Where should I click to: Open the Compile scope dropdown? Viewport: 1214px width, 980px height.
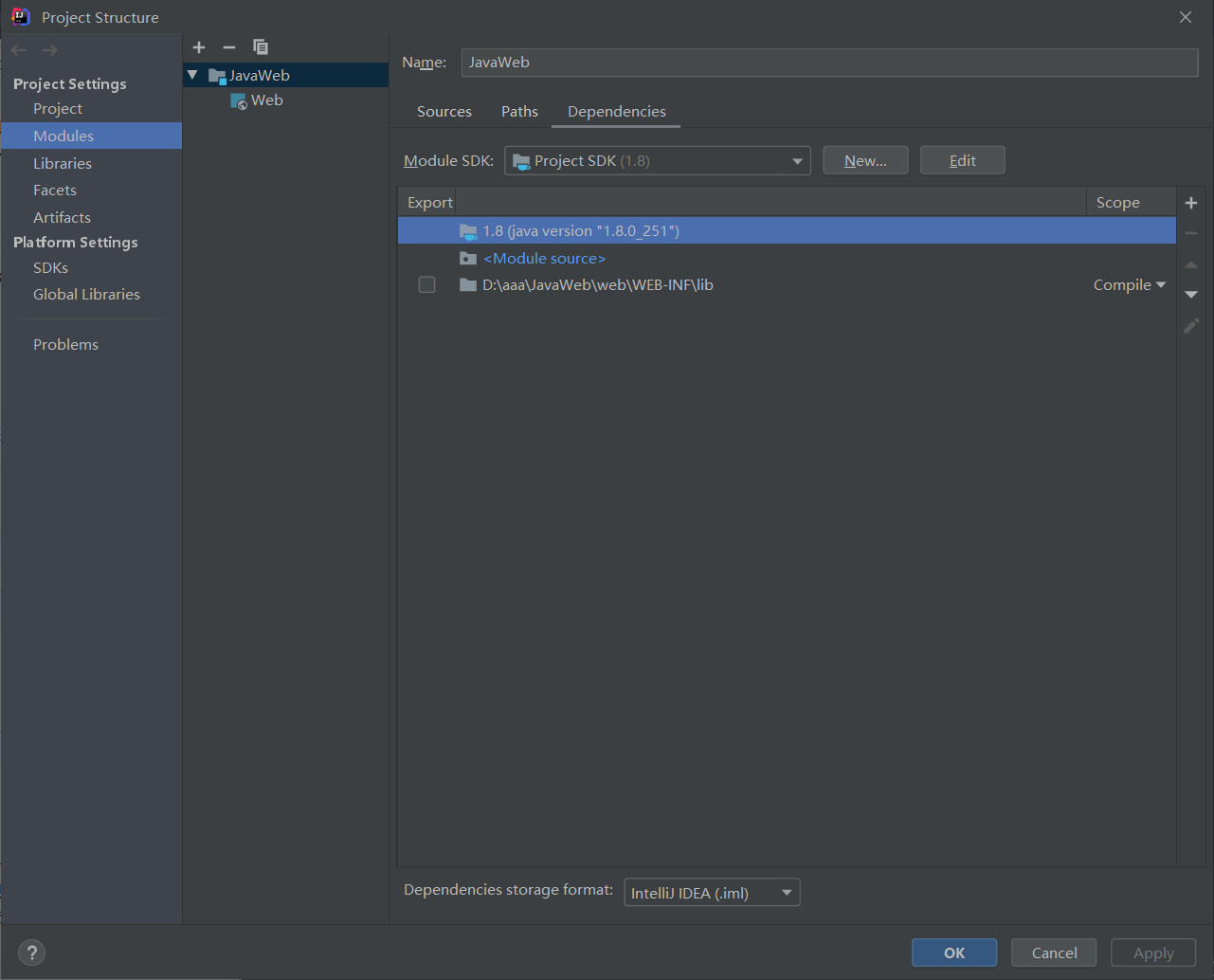1130,285
